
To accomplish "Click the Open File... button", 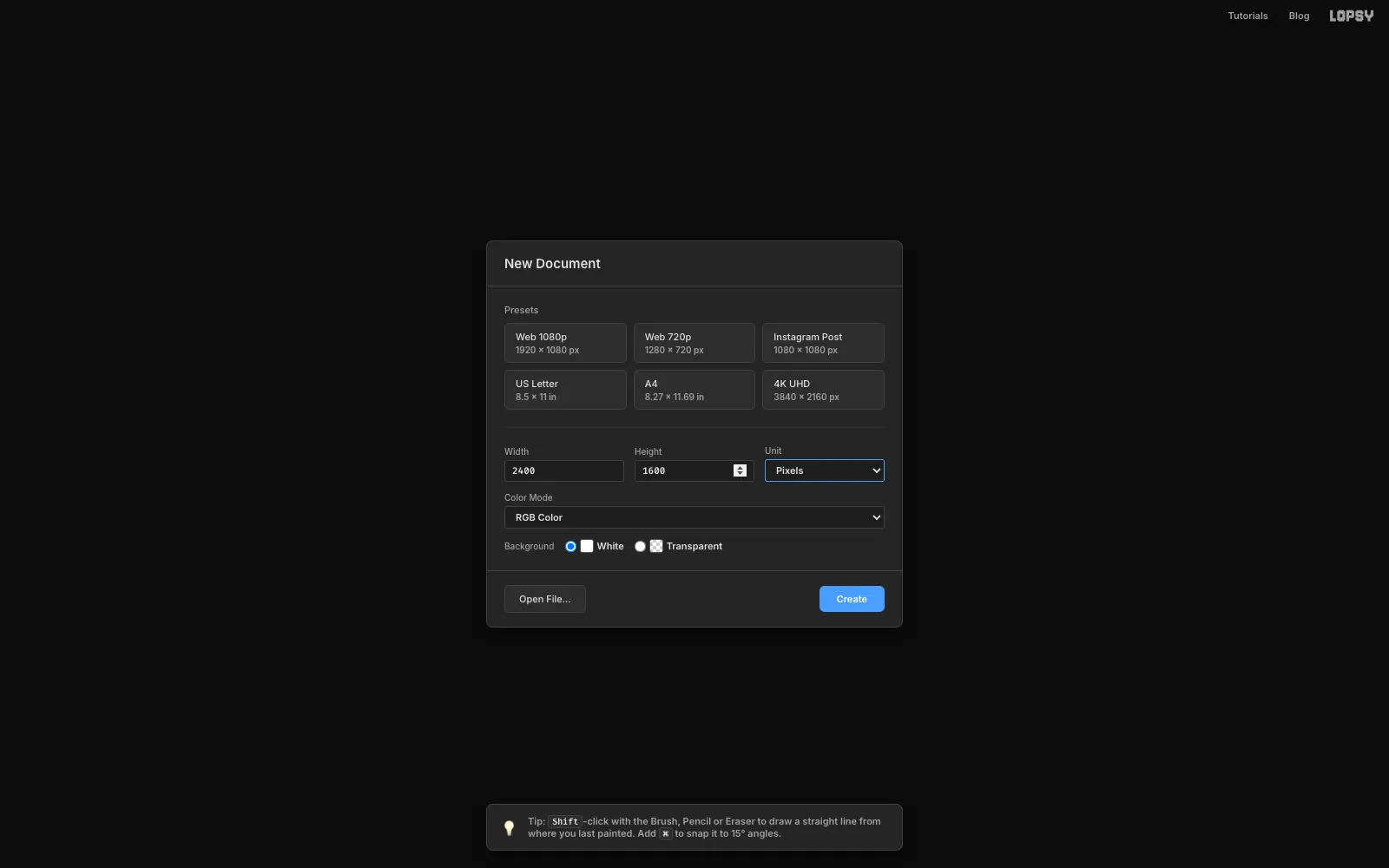I will (545, 599).
